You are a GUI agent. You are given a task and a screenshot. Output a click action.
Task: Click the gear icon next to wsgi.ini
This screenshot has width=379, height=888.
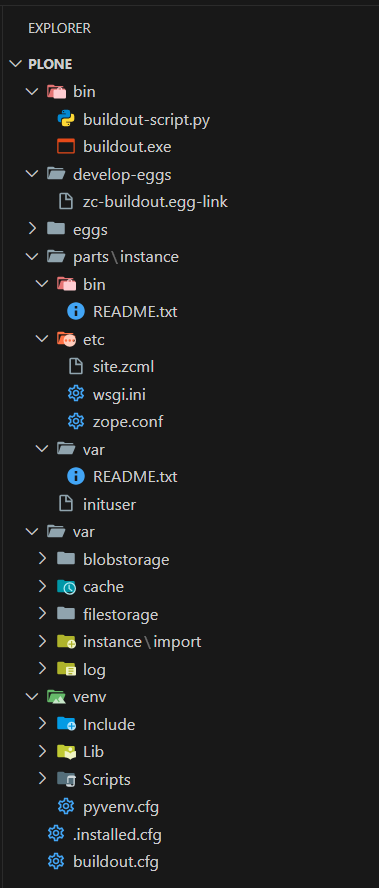coord(76,394)
